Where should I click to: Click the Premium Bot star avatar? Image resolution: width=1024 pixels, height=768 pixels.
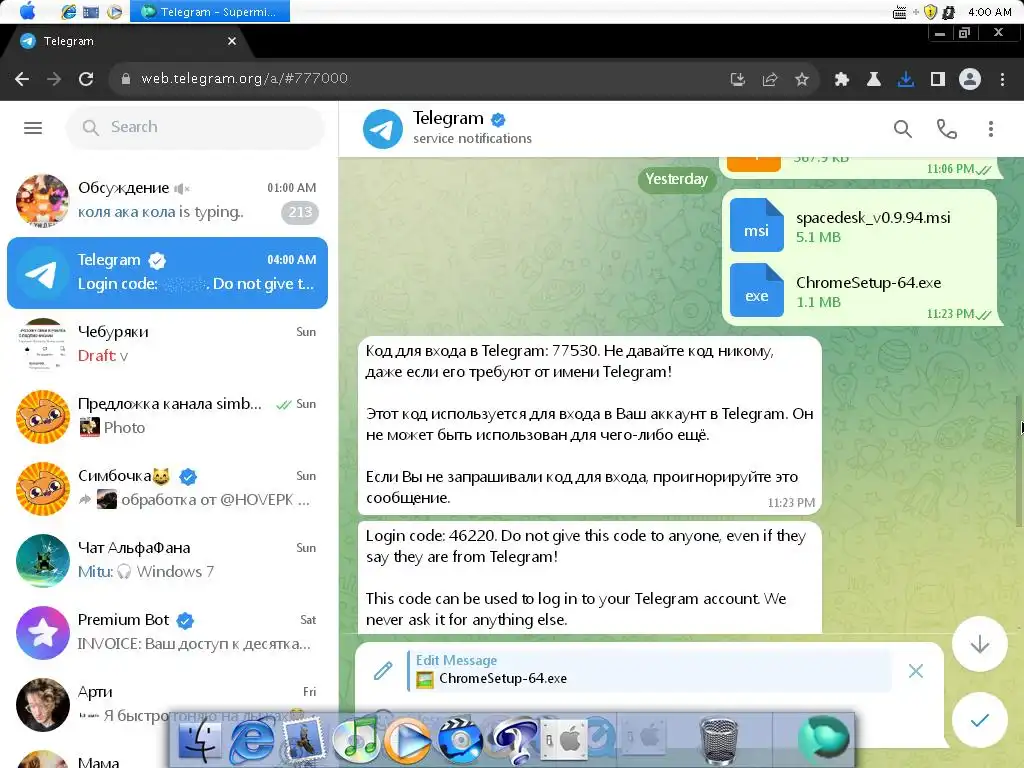(x=42, y=632)
